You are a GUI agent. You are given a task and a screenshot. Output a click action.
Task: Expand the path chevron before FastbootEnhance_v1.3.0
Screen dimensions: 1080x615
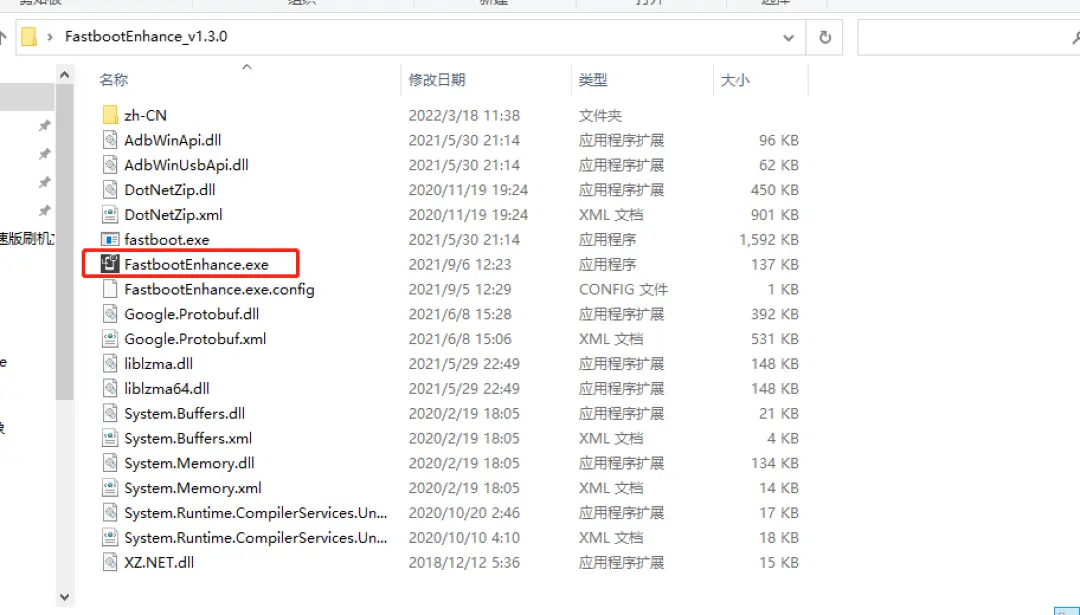coord(50,37)
